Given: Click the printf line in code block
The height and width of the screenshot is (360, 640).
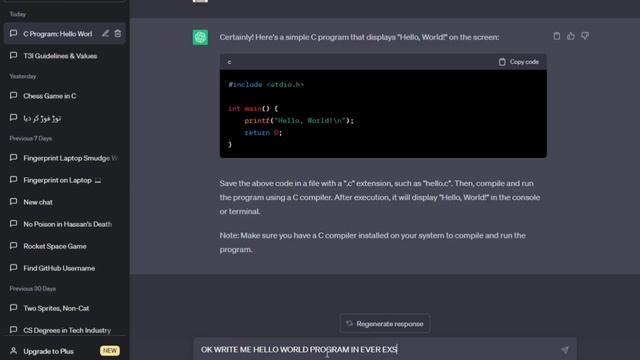Looking at the screenshot, I should [x=299, y=120].
